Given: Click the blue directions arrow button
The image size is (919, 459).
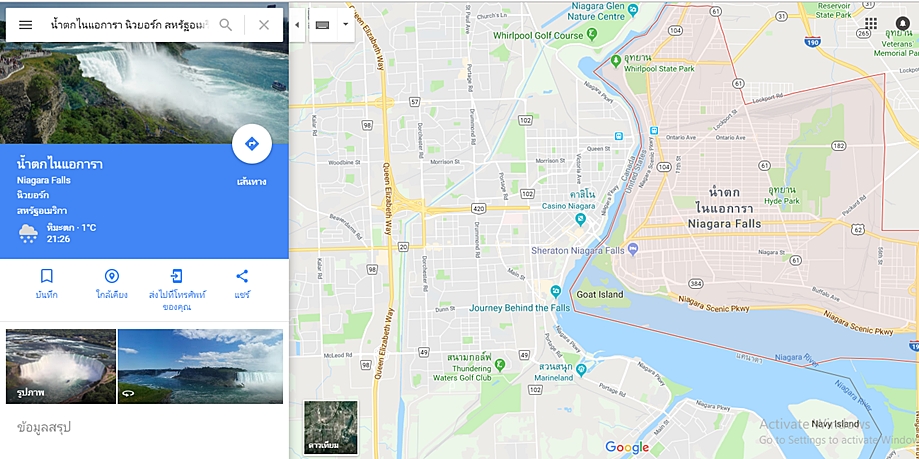Looking at the screenshot, I should point(252,144).
